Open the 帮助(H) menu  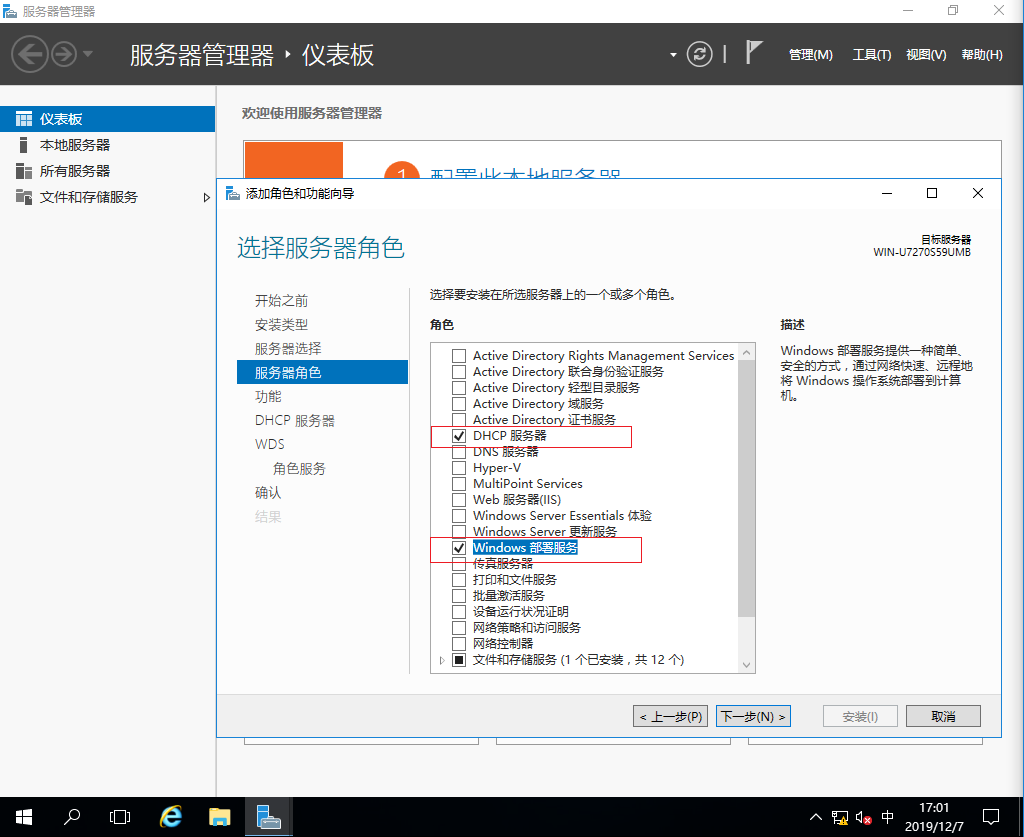(x=982, y=55)
